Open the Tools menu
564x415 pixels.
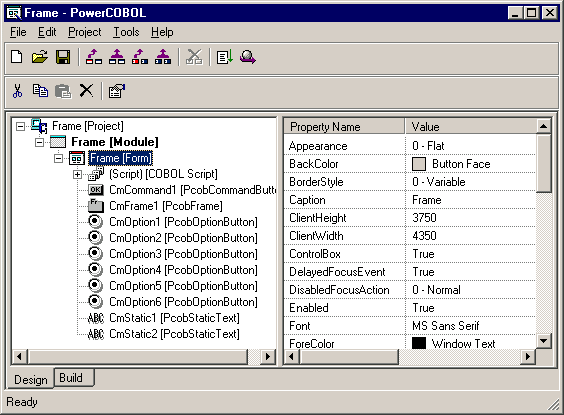tap(126, 32)
